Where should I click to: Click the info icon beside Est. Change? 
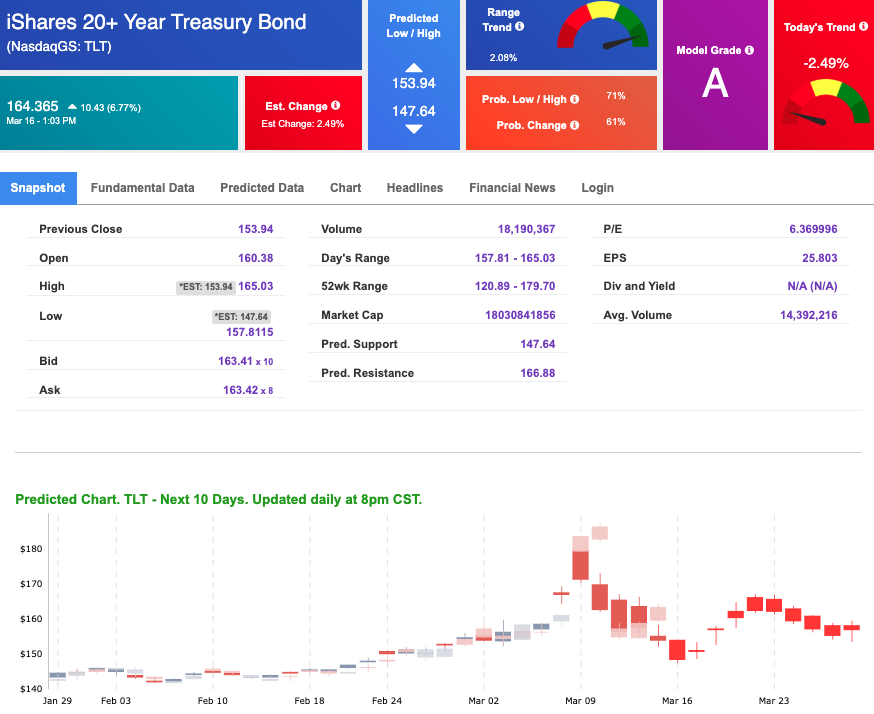click(336, 105)
